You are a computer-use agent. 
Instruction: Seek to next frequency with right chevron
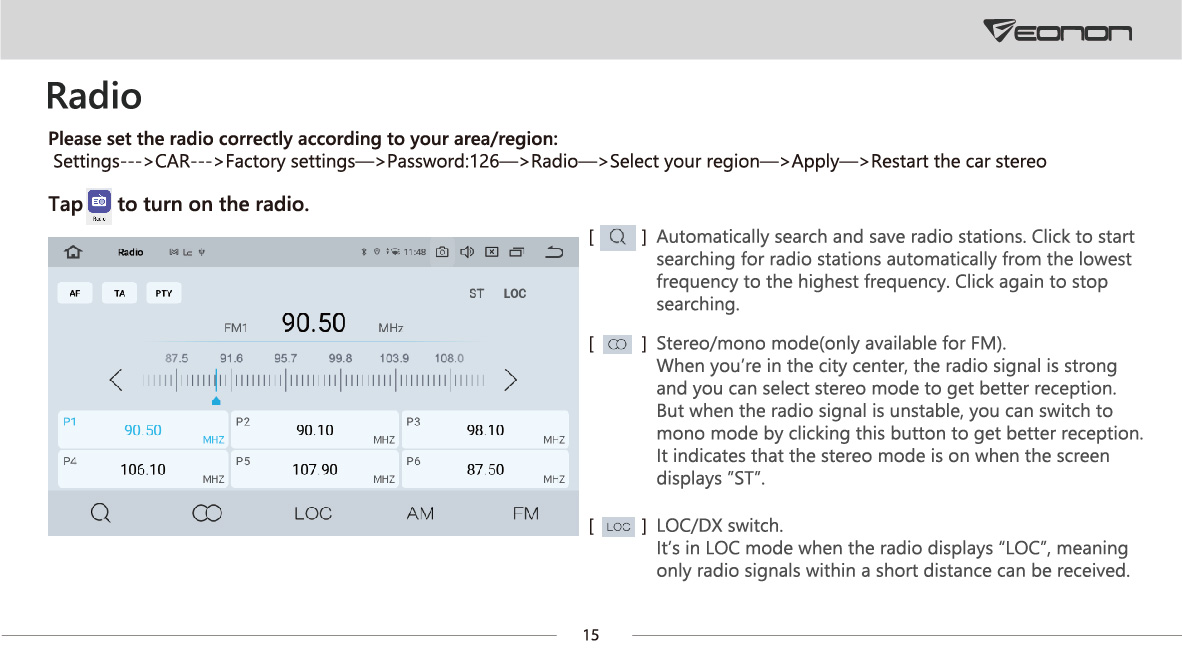pos(510,380)
